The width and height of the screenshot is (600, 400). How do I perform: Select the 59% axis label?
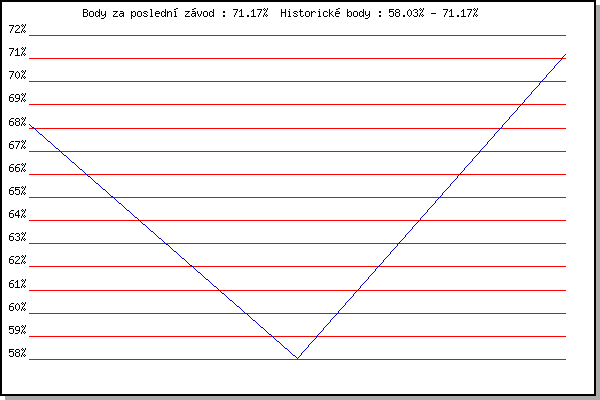click(17, 330)
